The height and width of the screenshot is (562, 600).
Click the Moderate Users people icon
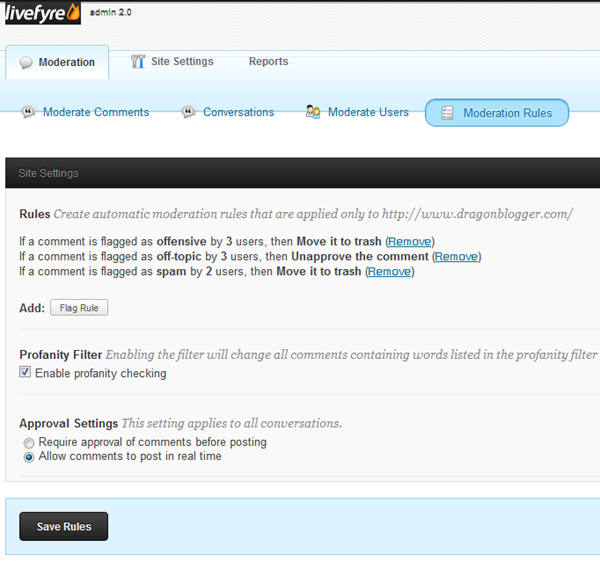point(313,112)
